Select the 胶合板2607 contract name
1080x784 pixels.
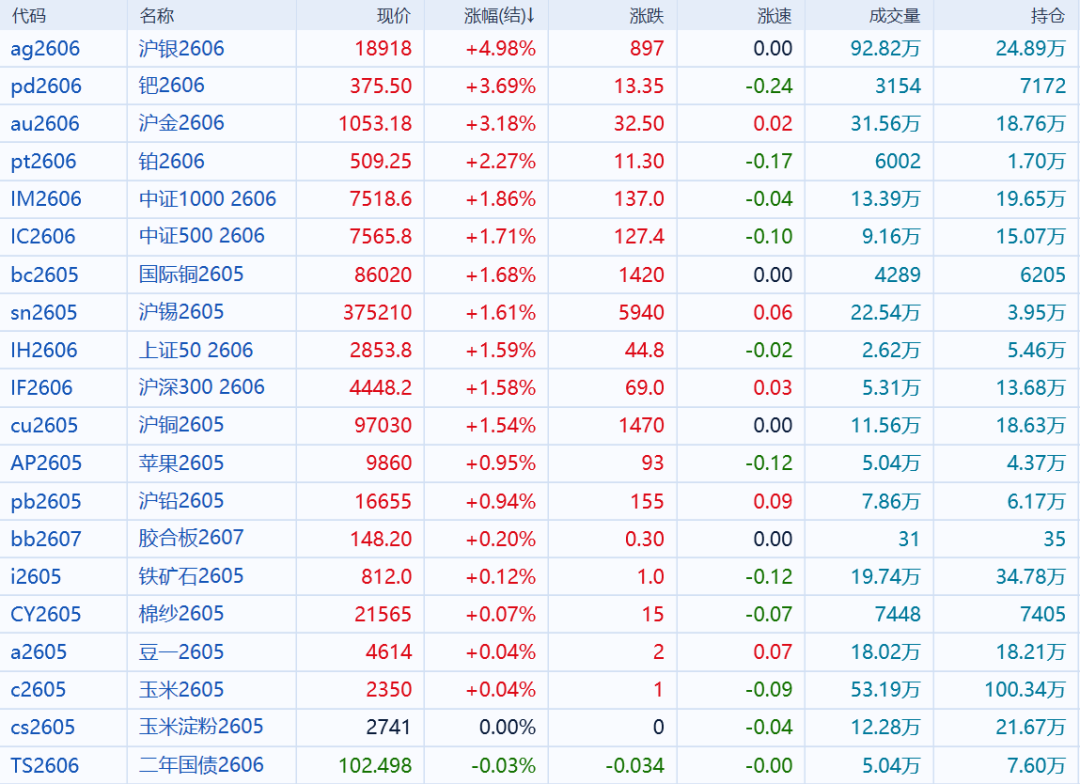coord(191,538)
